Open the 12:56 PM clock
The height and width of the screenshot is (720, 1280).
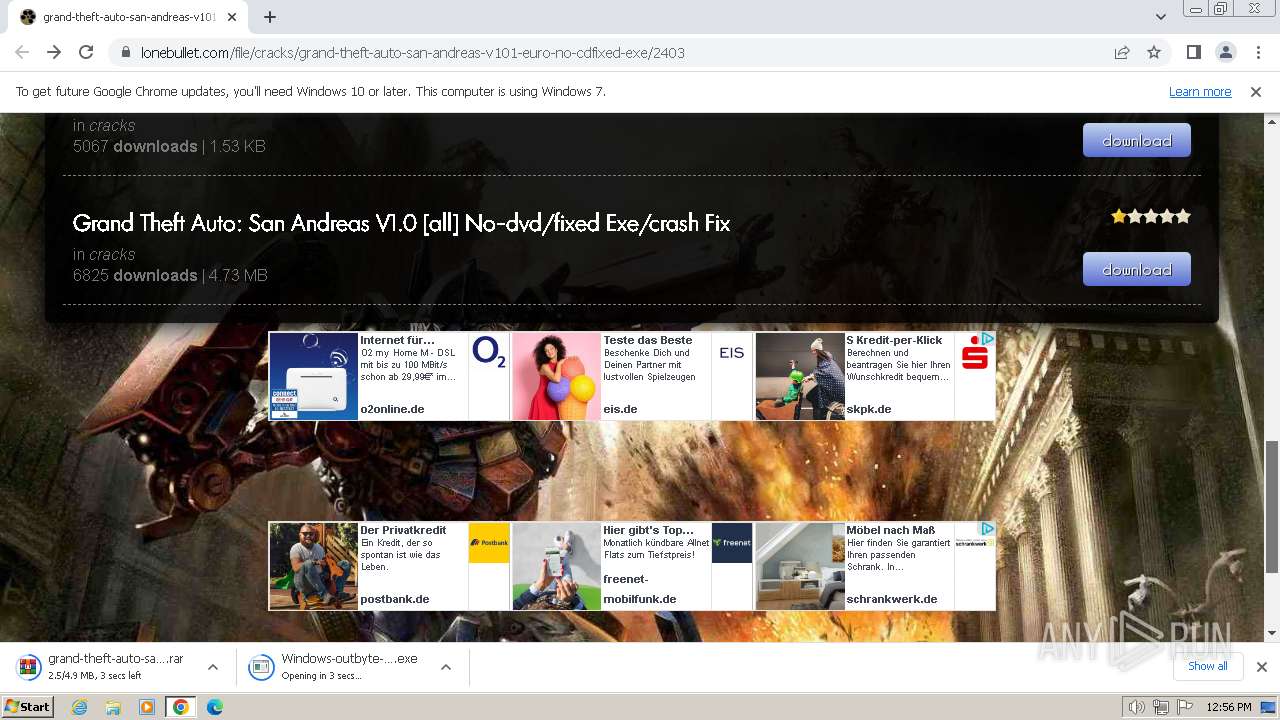pos(1229,707)
